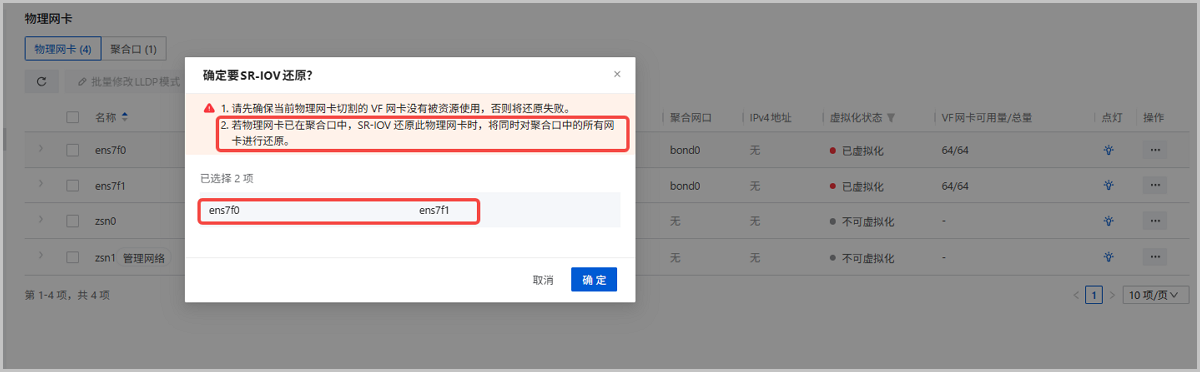Switch to the 物理网卡 (4) tab

[x=63, y=48]
